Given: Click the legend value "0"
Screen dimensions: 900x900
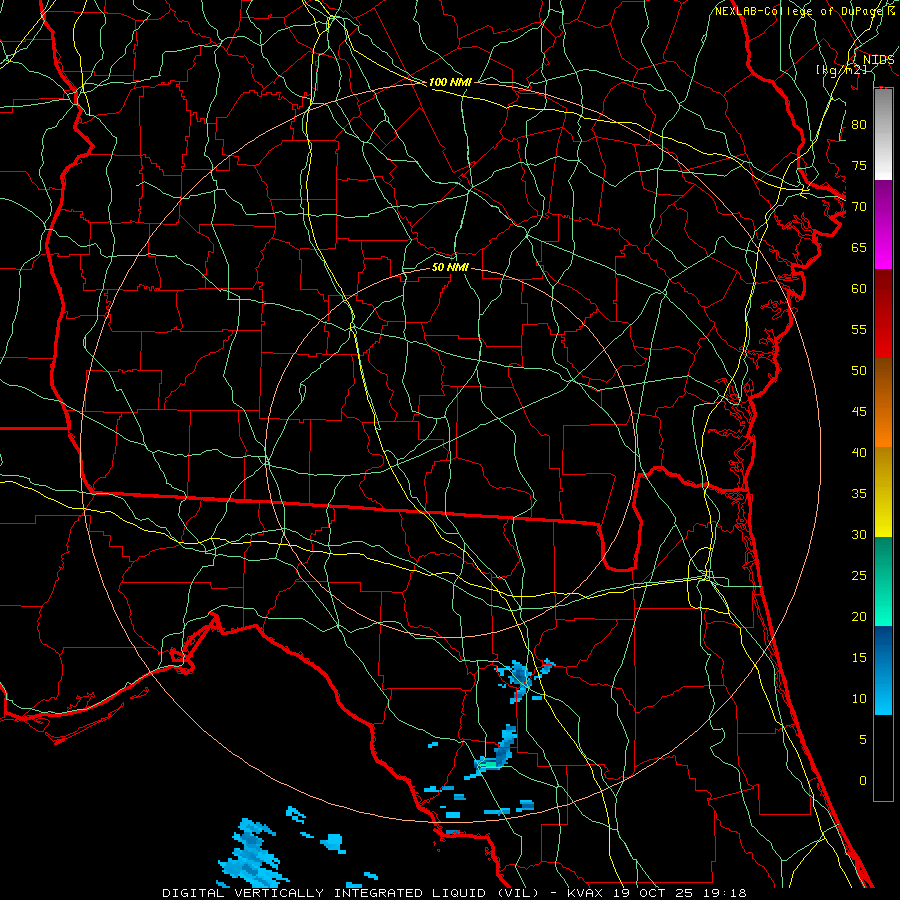Looking at the screenshot, I should tap(863, 781).
